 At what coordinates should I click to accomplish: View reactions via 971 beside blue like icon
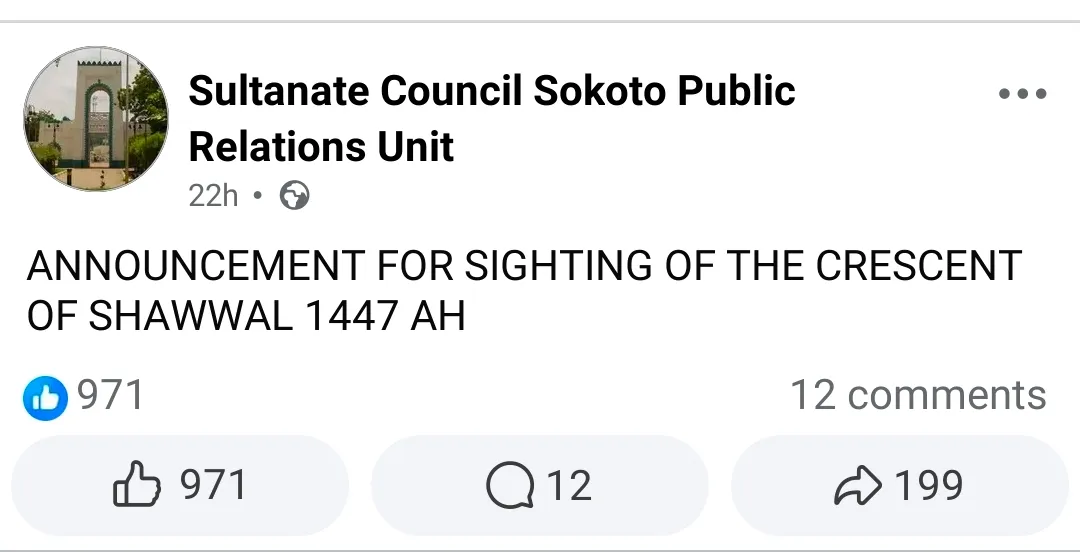pos(111,396)
